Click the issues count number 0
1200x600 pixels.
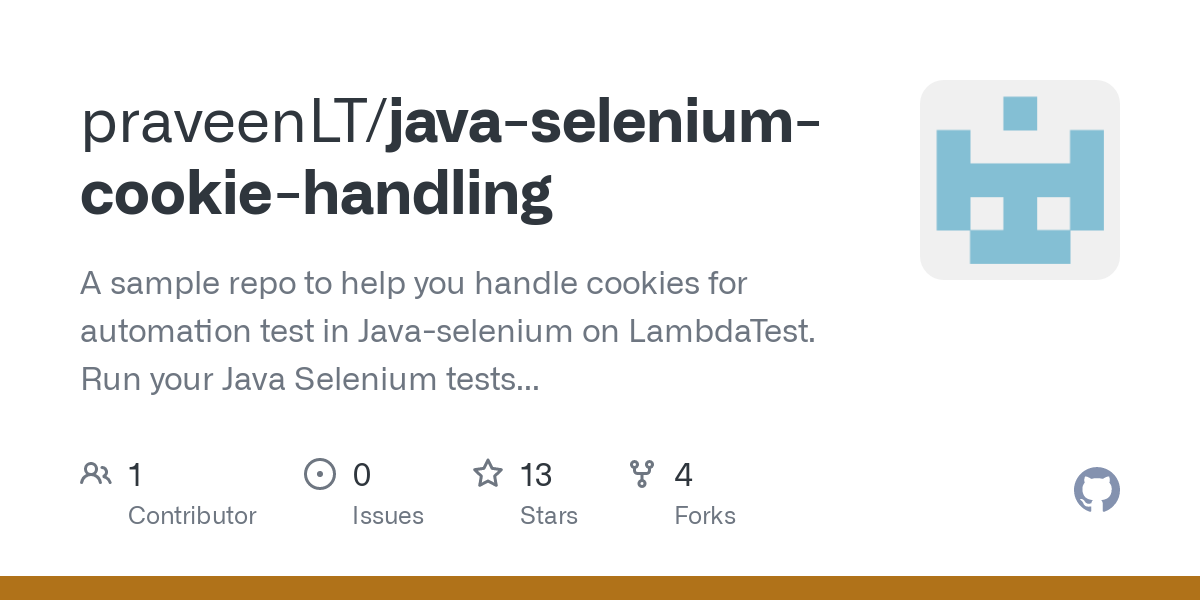[x=362, y=474]
